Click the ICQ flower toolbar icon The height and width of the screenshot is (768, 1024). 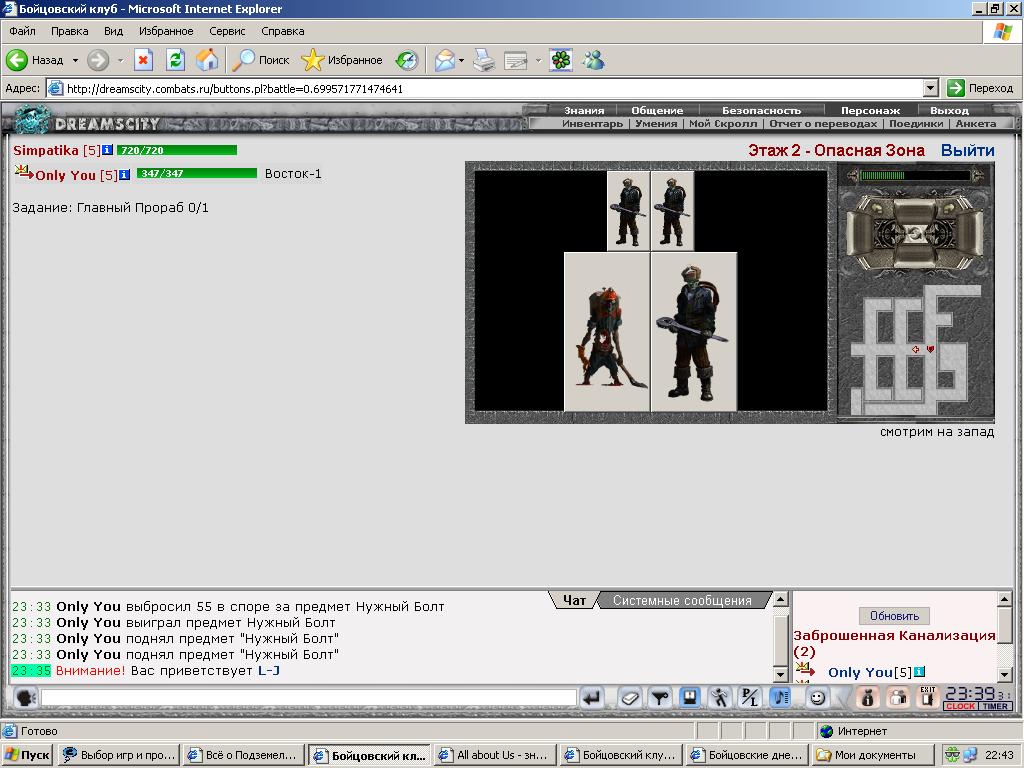(561, 60)
